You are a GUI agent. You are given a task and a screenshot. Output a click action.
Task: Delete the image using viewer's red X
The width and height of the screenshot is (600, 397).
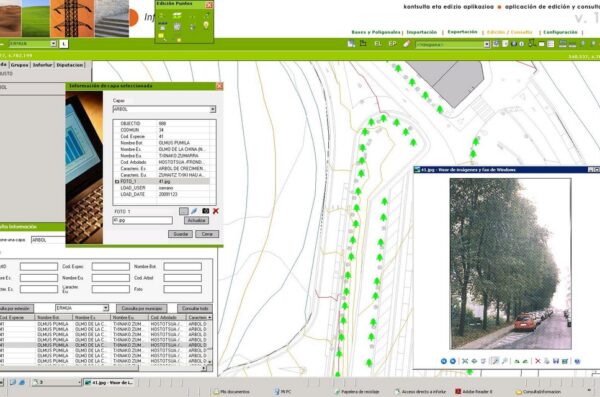(x=538, y=361)
